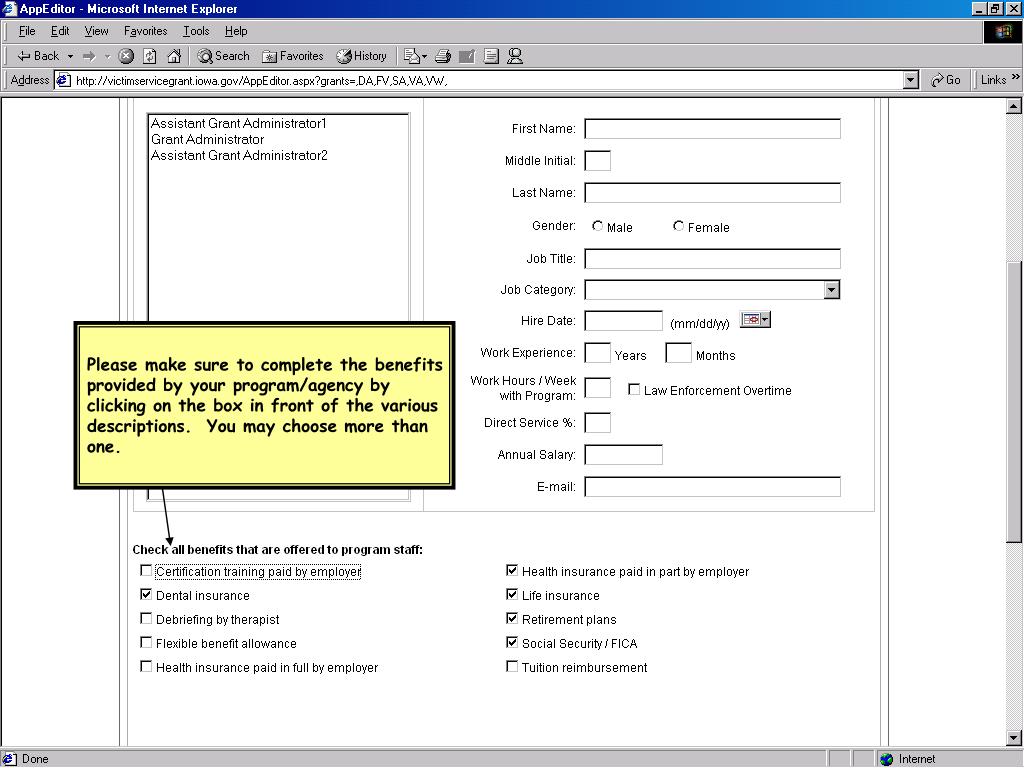Viewport: 1024px width, 768px height.
Task: Expand the Forward button history dropdown
Action: click(x=108, y=56)
